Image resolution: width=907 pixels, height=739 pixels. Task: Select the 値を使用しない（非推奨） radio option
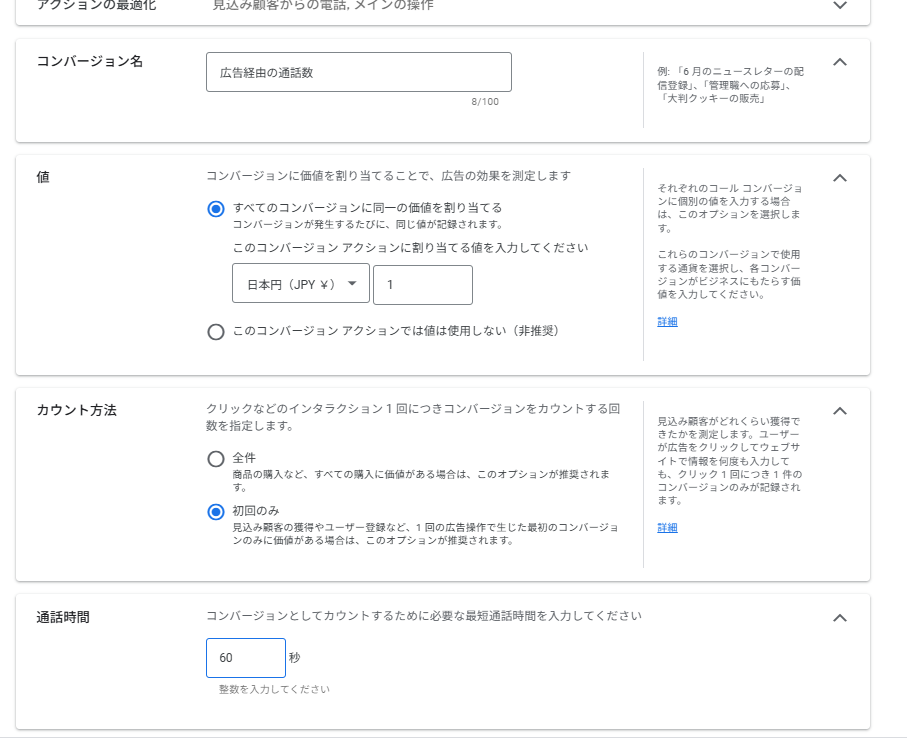pyautogui.click(x=215, y=332)
